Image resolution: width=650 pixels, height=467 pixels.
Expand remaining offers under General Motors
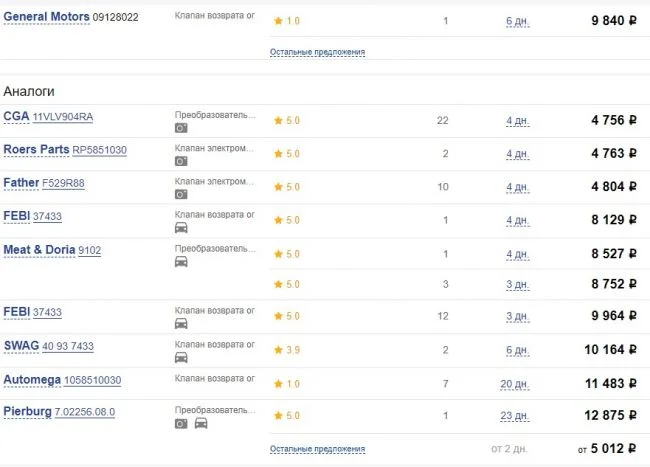(317, 52)
